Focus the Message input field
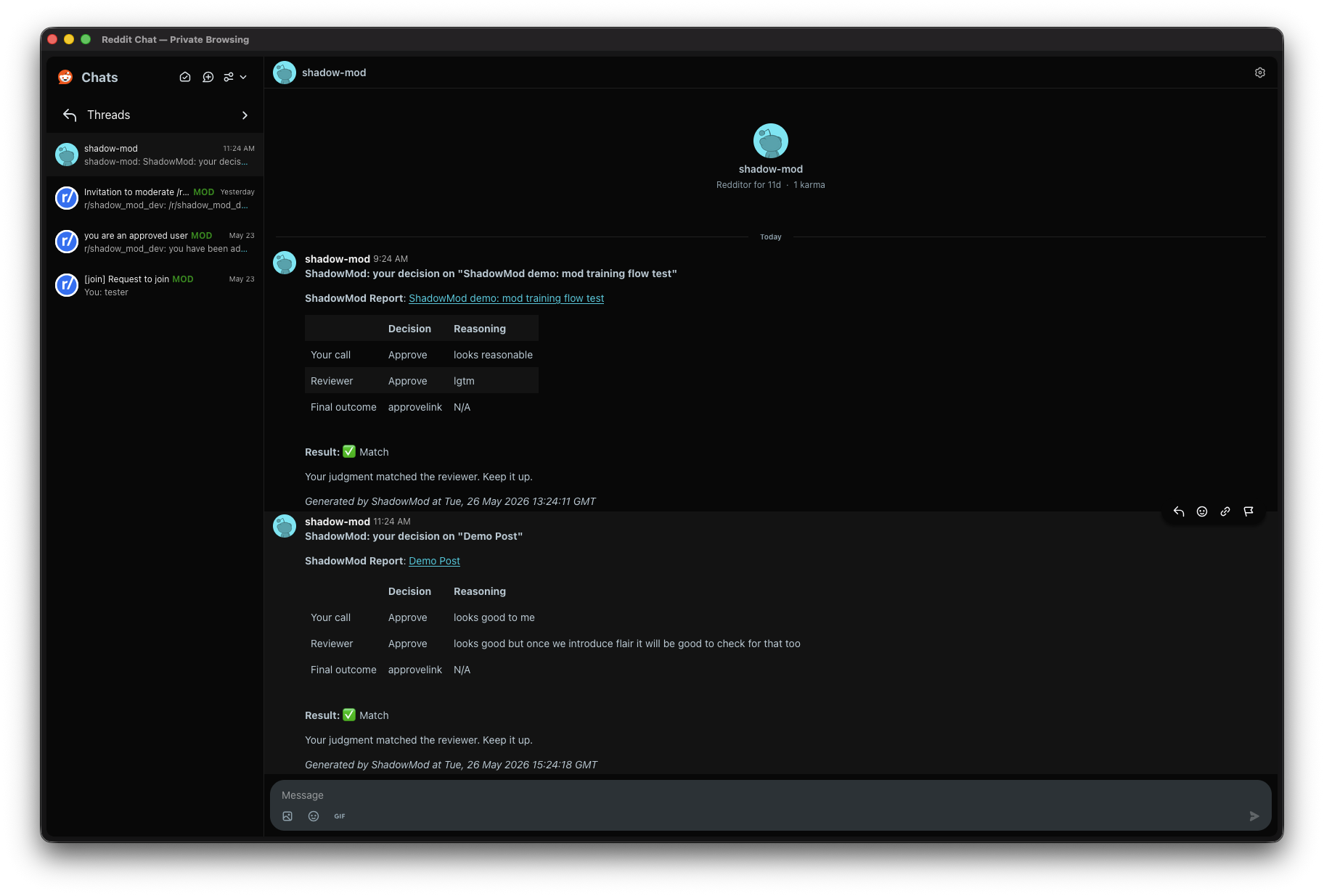 click(x=770, y=795)
